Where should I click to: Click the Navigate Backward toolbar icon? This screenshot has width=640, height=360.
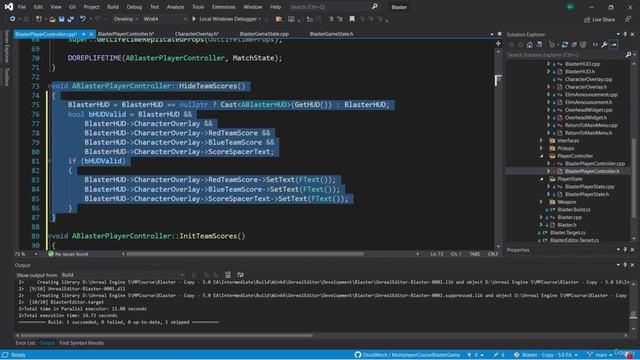pos(12,19)
